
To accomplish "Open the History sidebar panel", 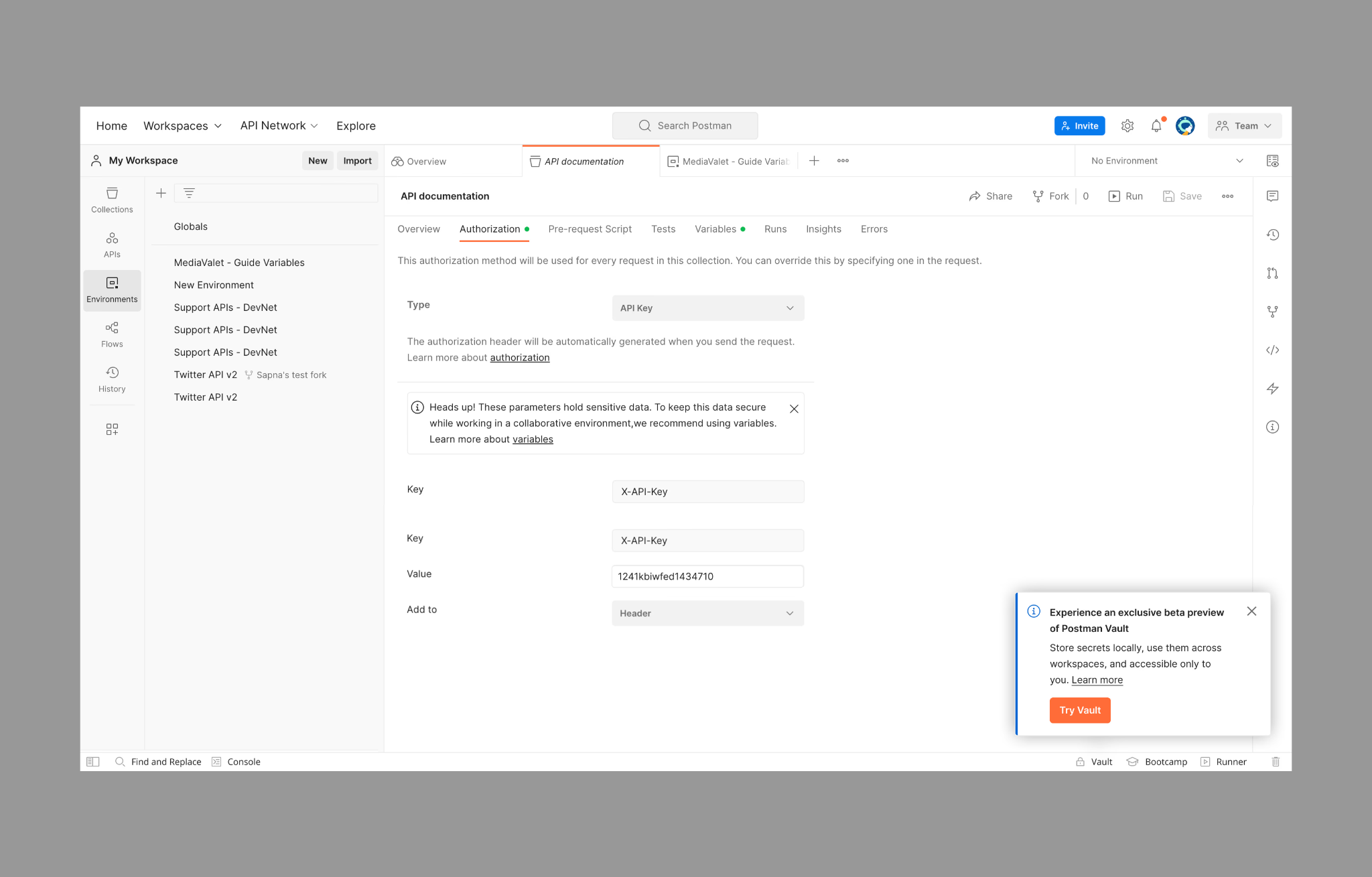I will pyautogui.click(x=112, y=380).
